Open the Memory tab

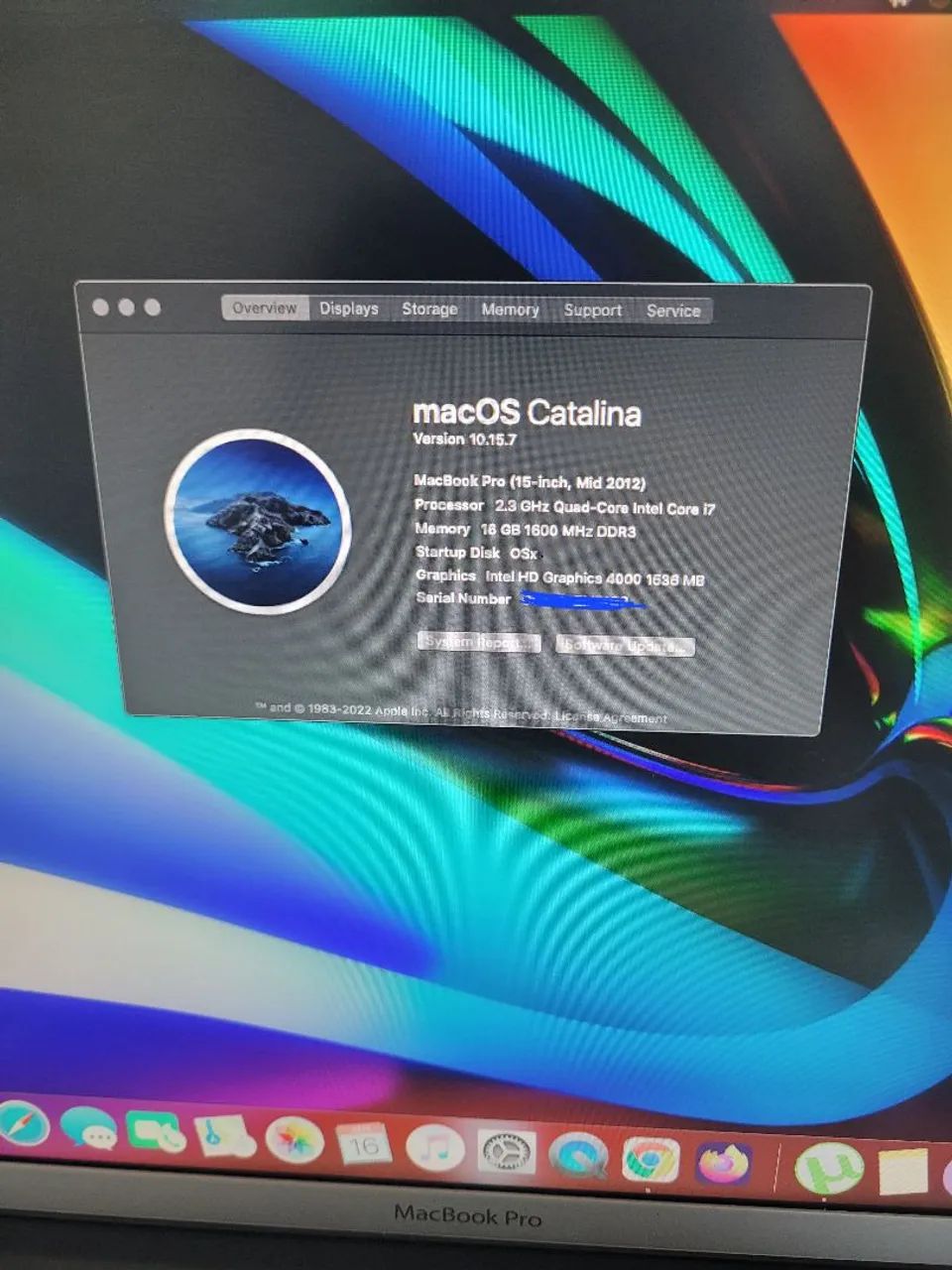[x=510, y=311]
